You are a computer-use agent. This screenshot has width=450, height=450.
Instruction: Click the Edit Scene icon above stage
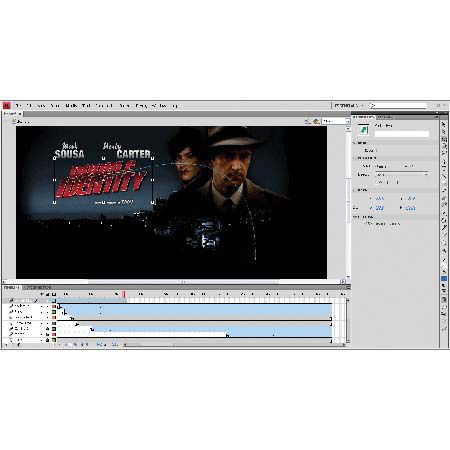point(308,121)
